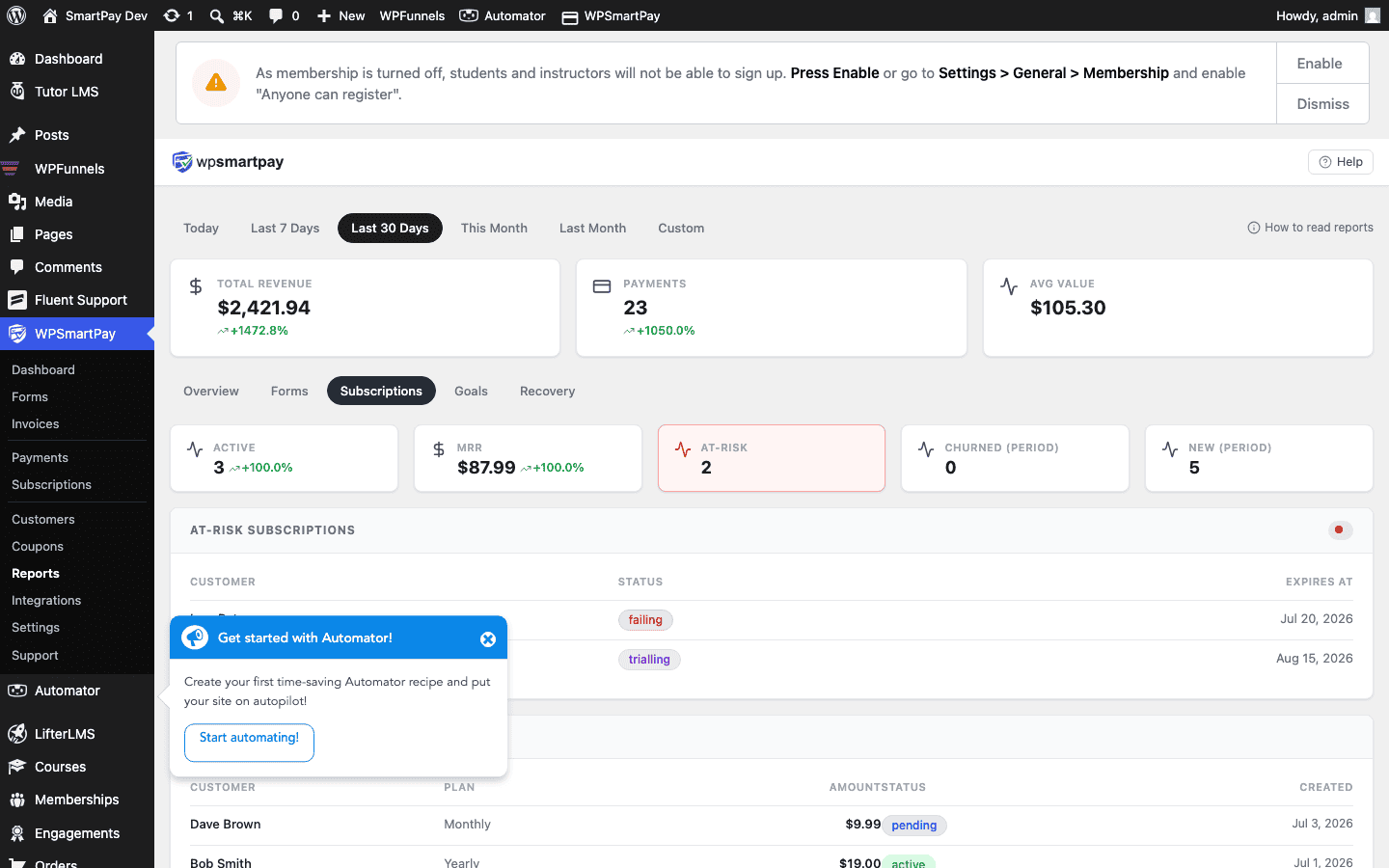Viewport: 1389px width, 868px height.
Task: Click the Comments bubble icon in sidebar
Action: (x=17, y=267)
